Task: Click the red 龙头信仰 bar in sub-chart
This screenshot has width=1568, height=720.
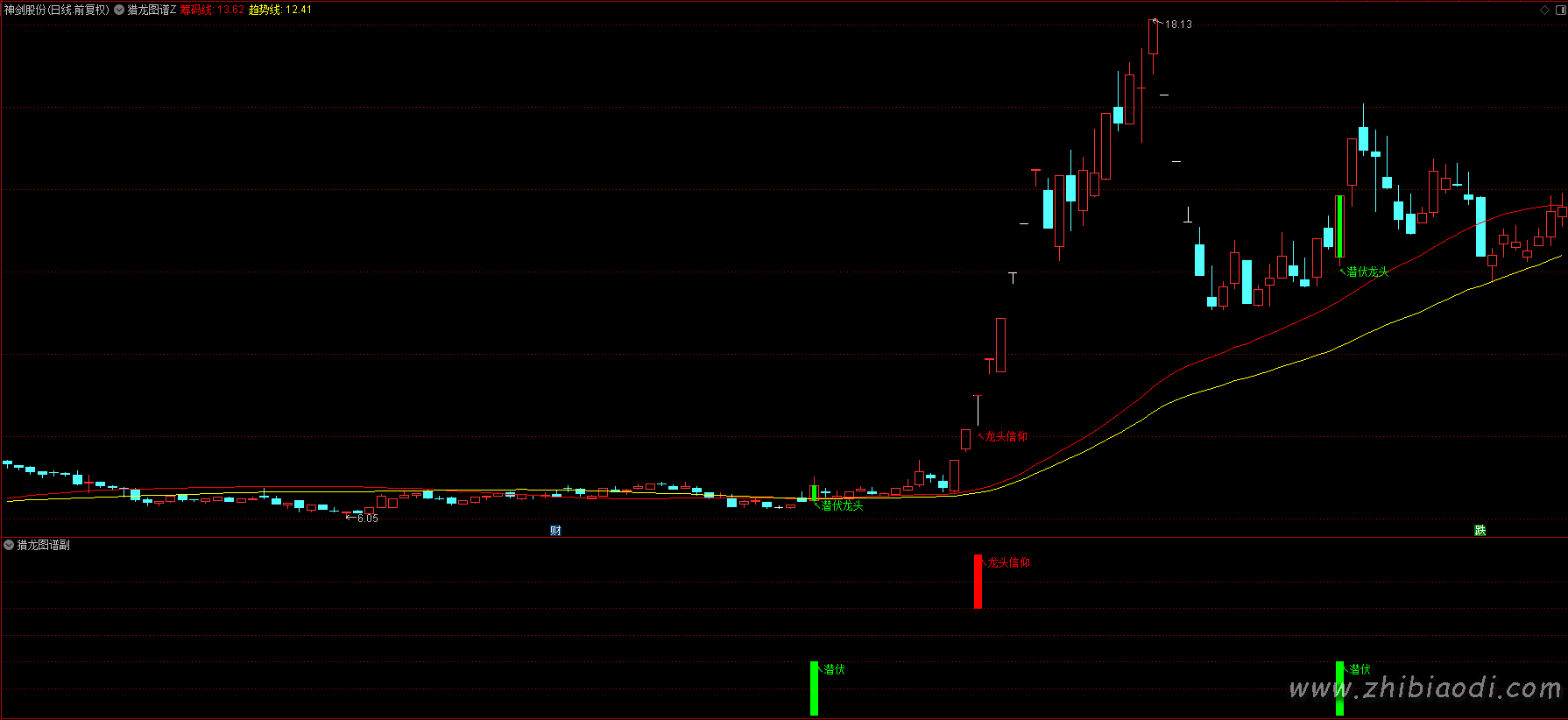Action: (978, 582)
